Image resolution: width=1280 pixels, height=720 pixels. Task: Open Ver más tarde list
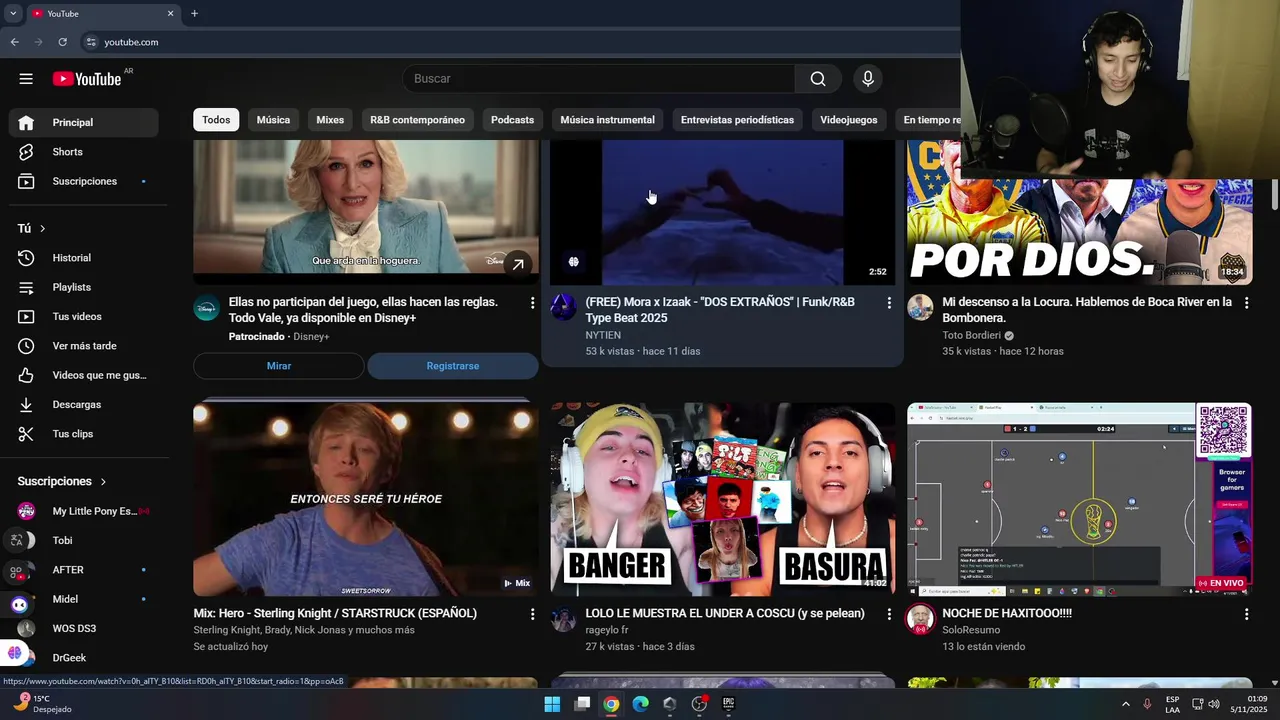[84, 346]
